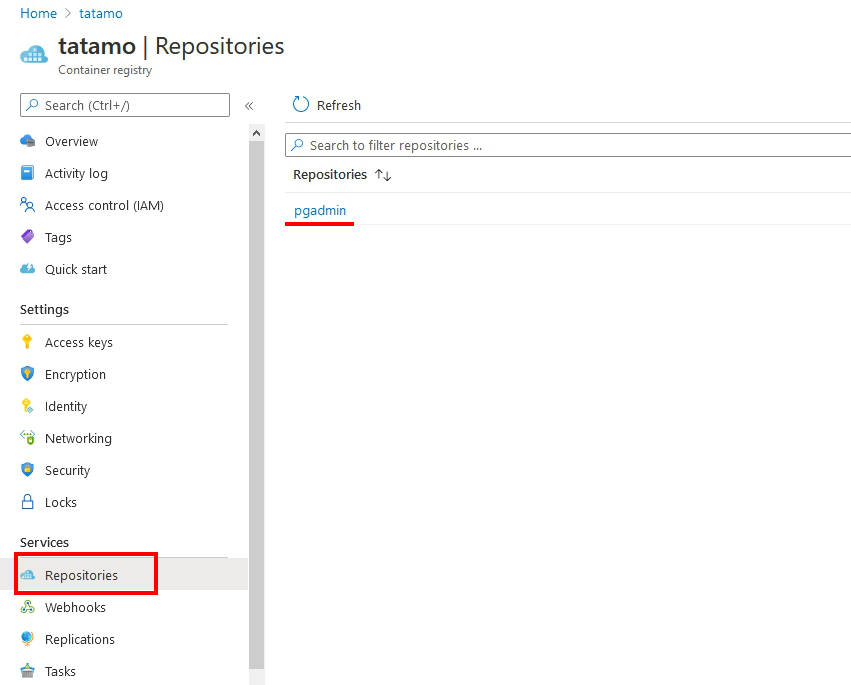The width and height of the screenshot is (851, 685).
Task: Click the magnifier icon in sidebar search
Action: (33, 104)
